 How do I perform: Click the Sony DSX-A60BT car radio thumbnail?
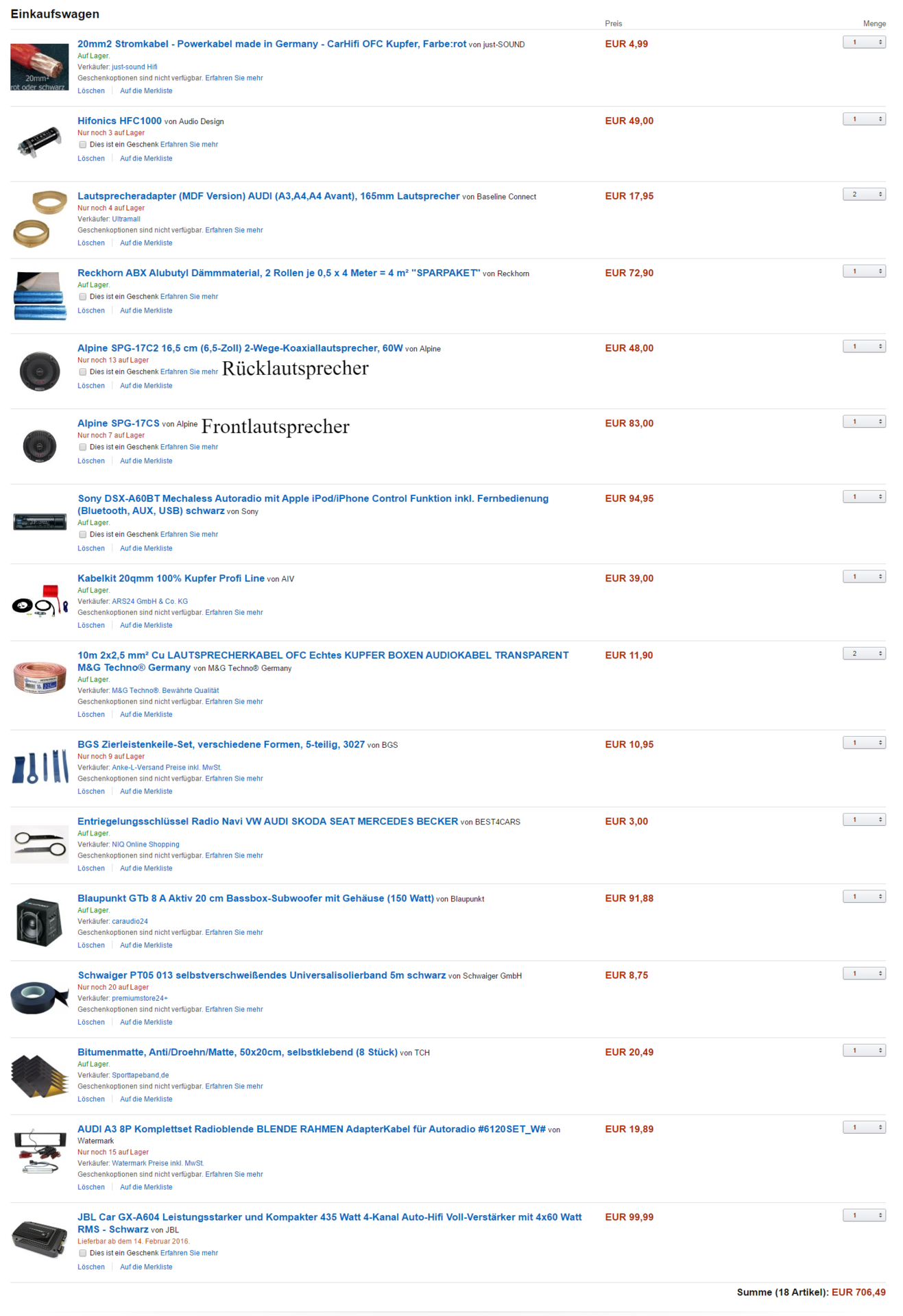[x=39, y=522]
